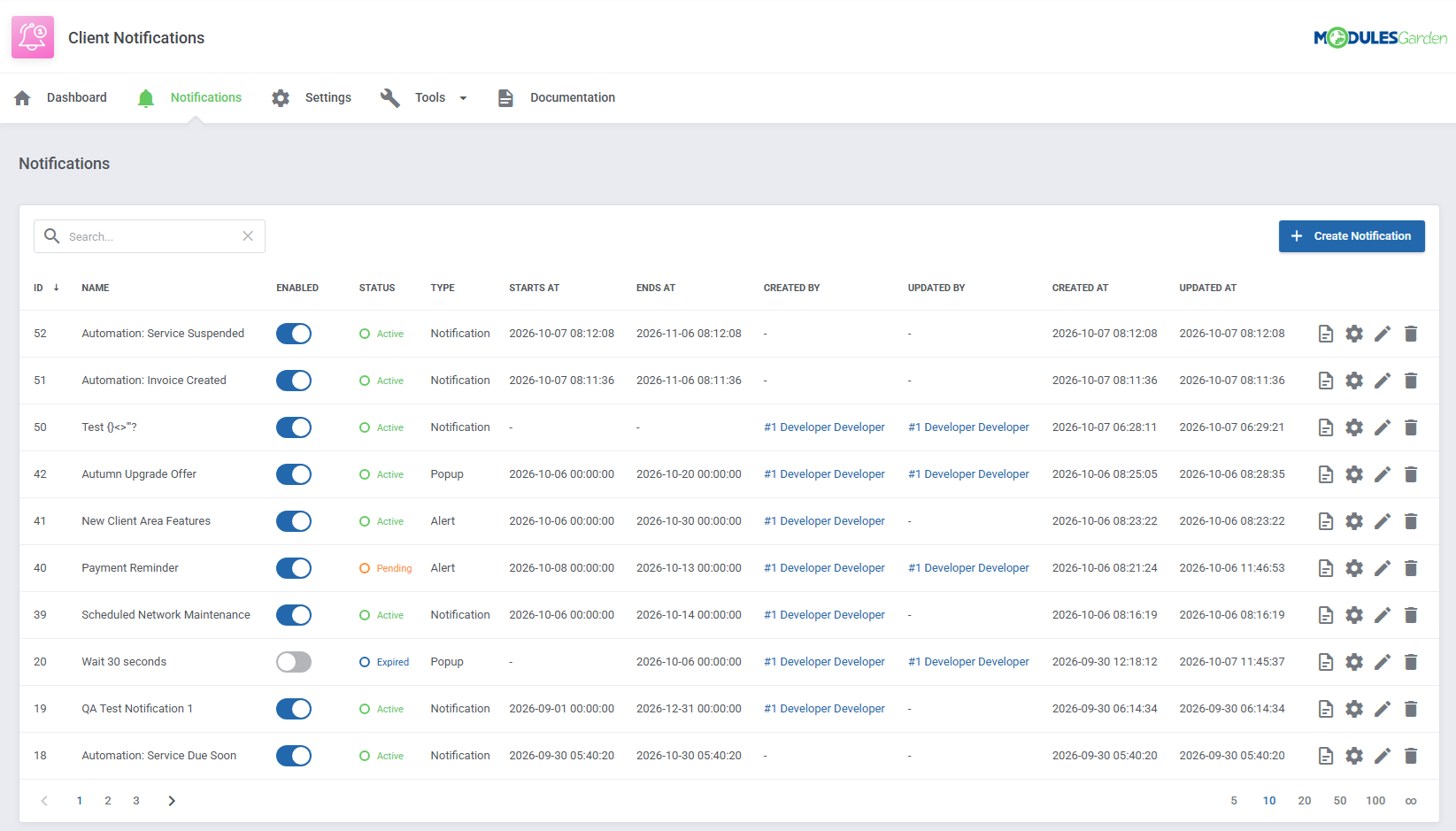Viewport: 1456px width, 831px height.
Task: Jump to page 3 of notifications
Action: 136,801
